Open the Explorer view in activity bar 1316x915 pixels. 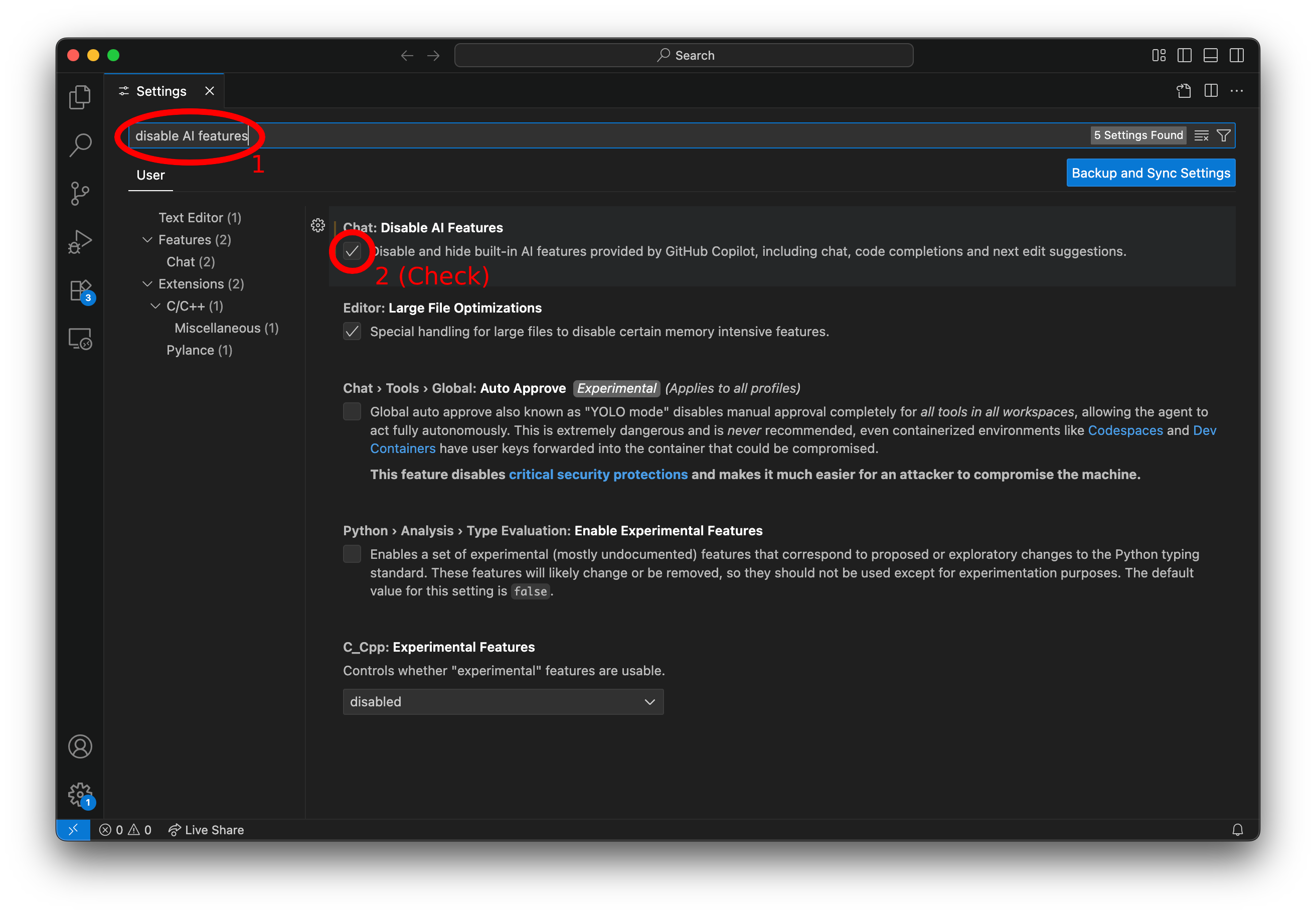[x=80, y=97]
